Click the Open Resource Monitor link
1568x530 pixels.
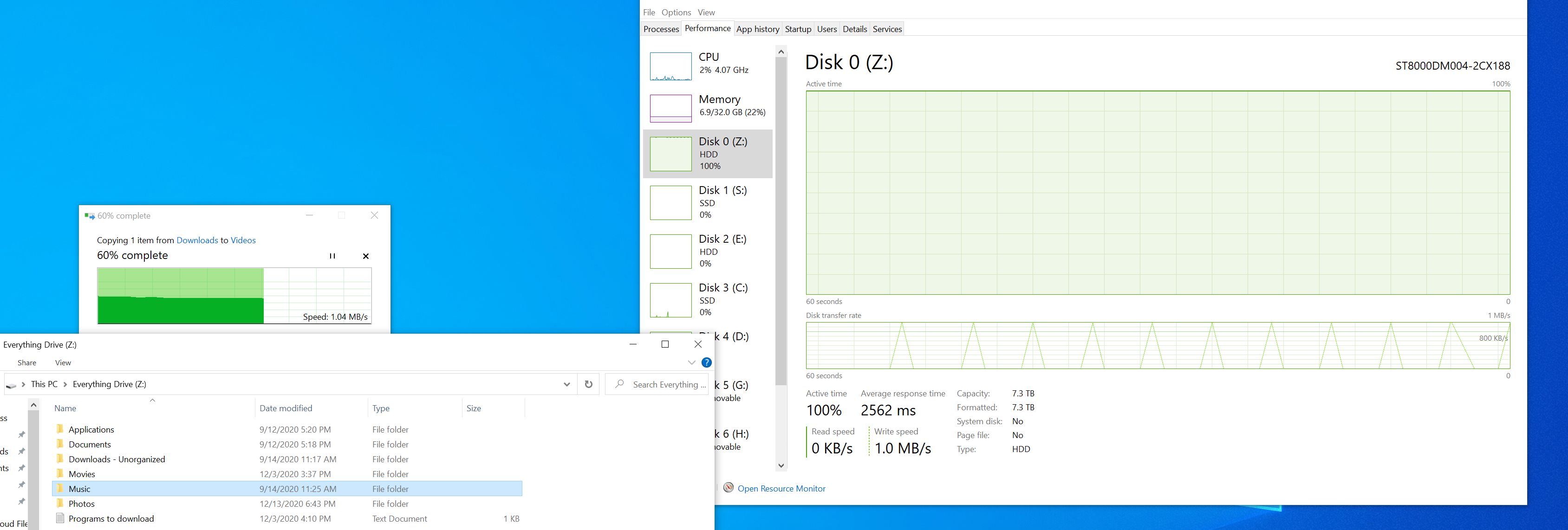click(781, 489)
